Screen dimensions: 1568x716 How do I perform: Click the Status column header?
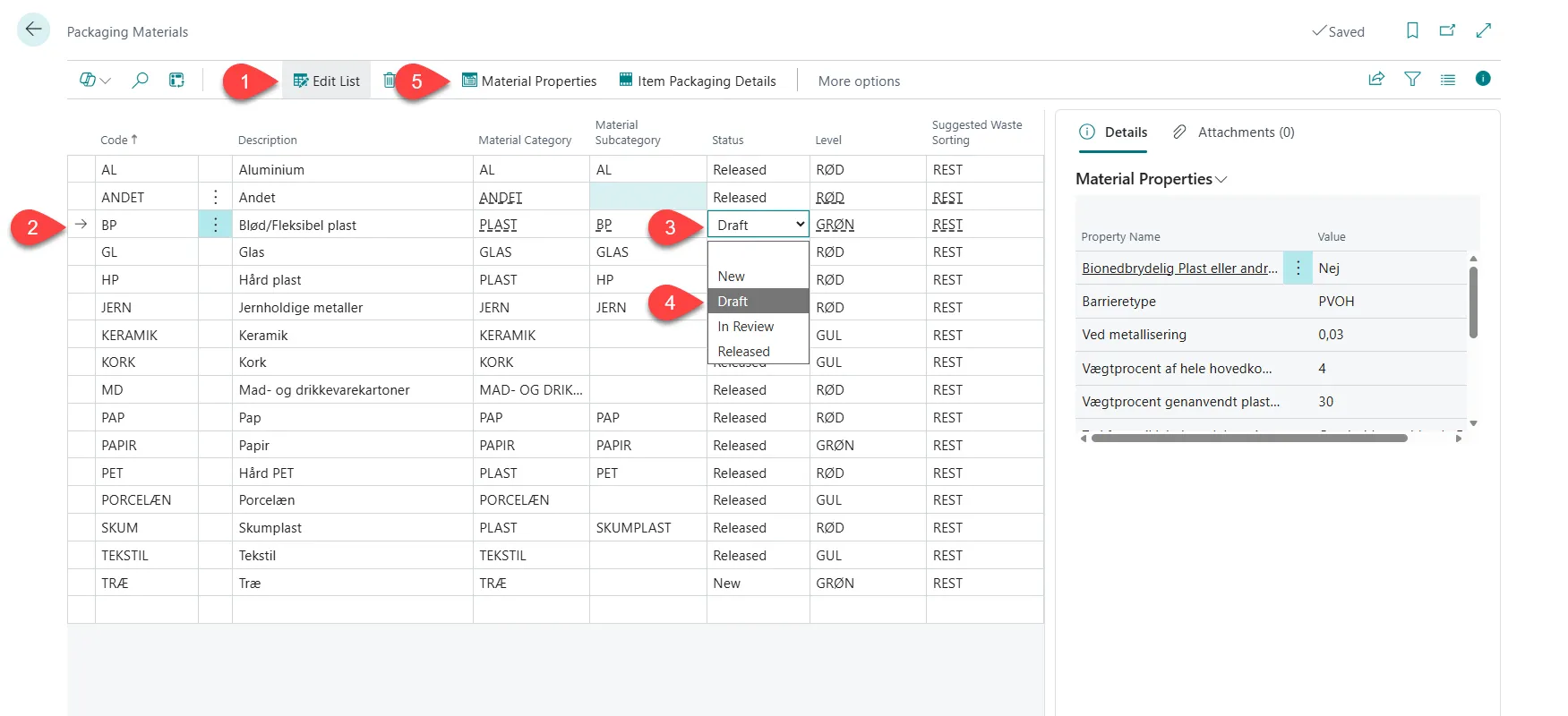click(x=727, y=140)
